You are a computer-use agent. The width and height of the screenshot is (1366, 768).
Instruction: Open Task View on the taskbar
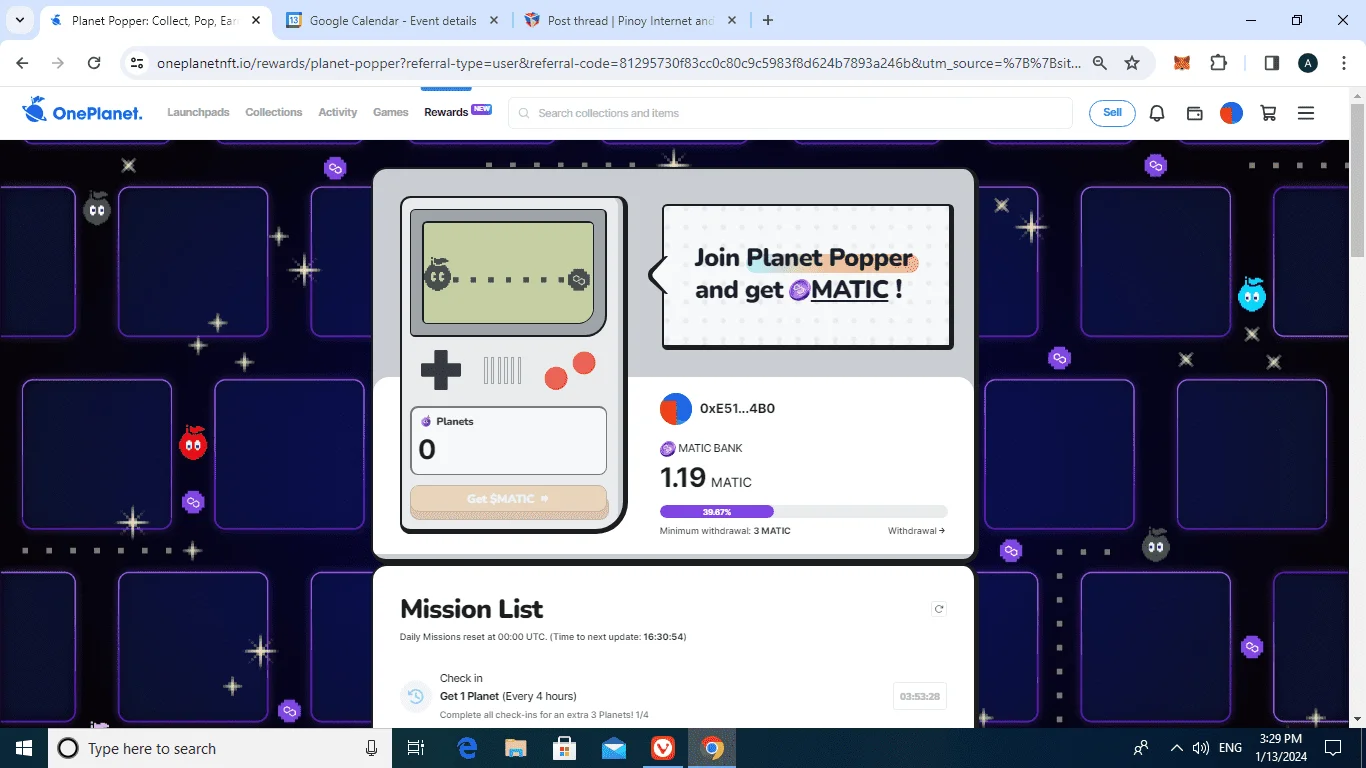[x=417, y=748]
